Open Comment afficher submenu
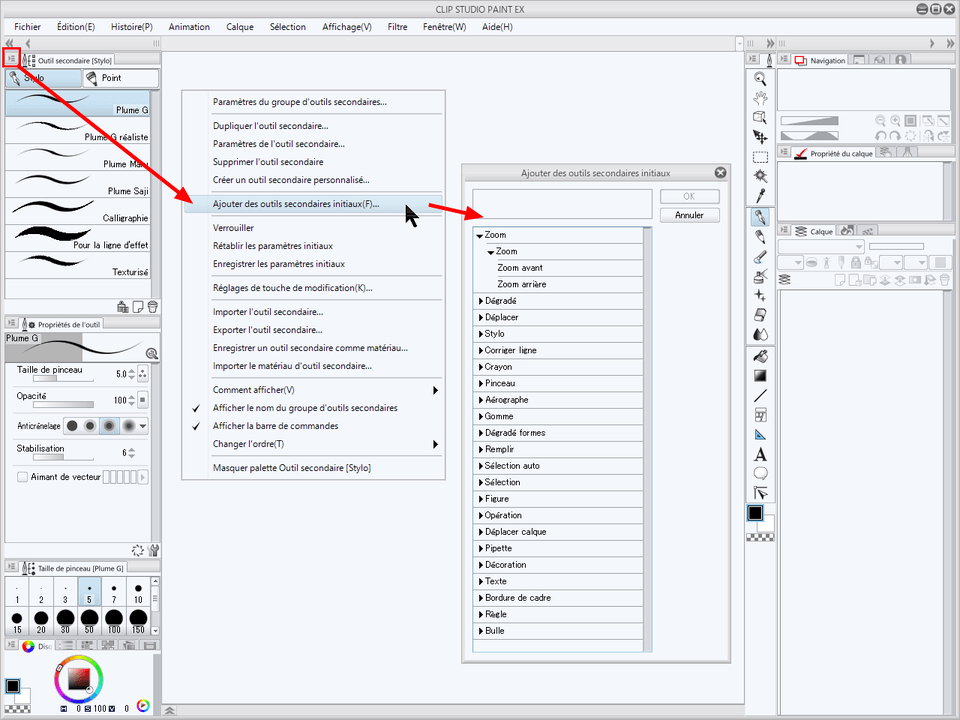Screen dimensions: 960x720 (x=313, y=390)
